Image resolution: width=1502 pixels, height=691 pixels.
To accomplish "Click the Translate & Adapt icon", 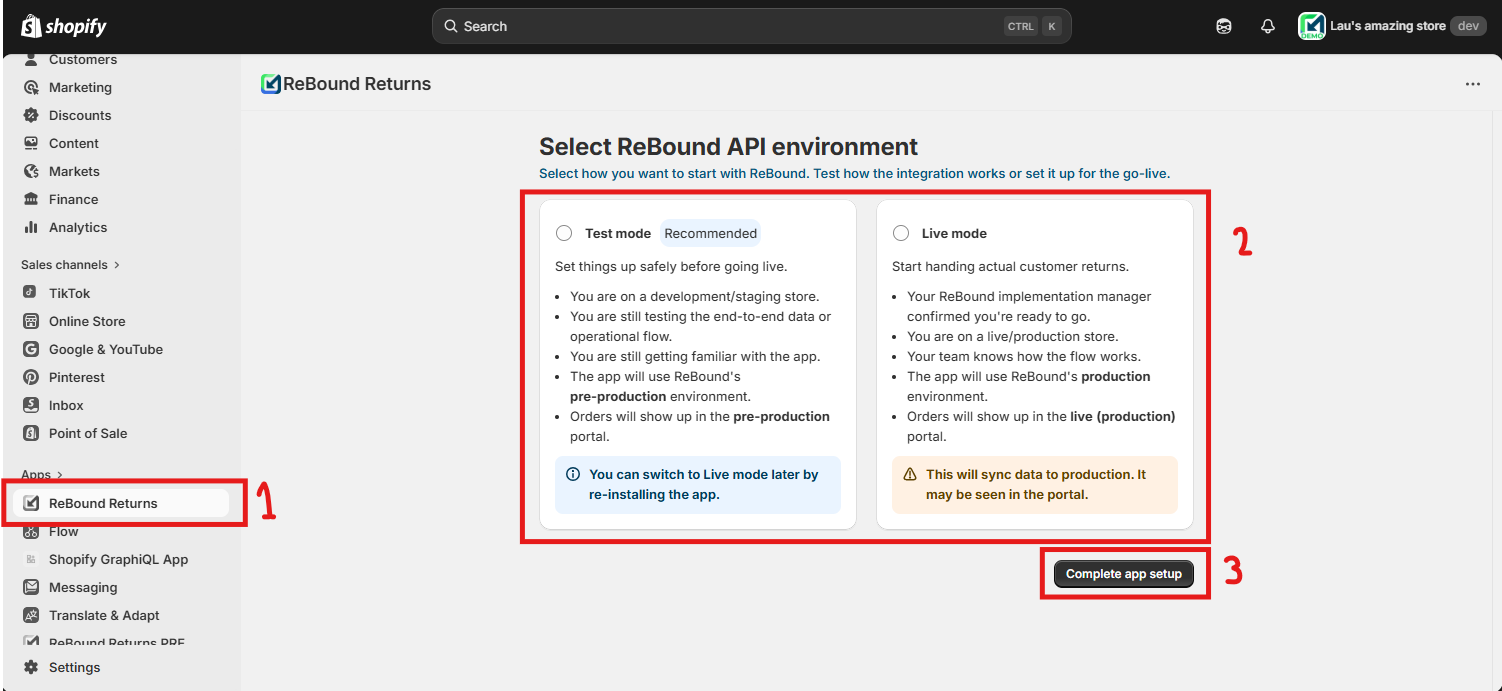I will [x=31, y=615].
